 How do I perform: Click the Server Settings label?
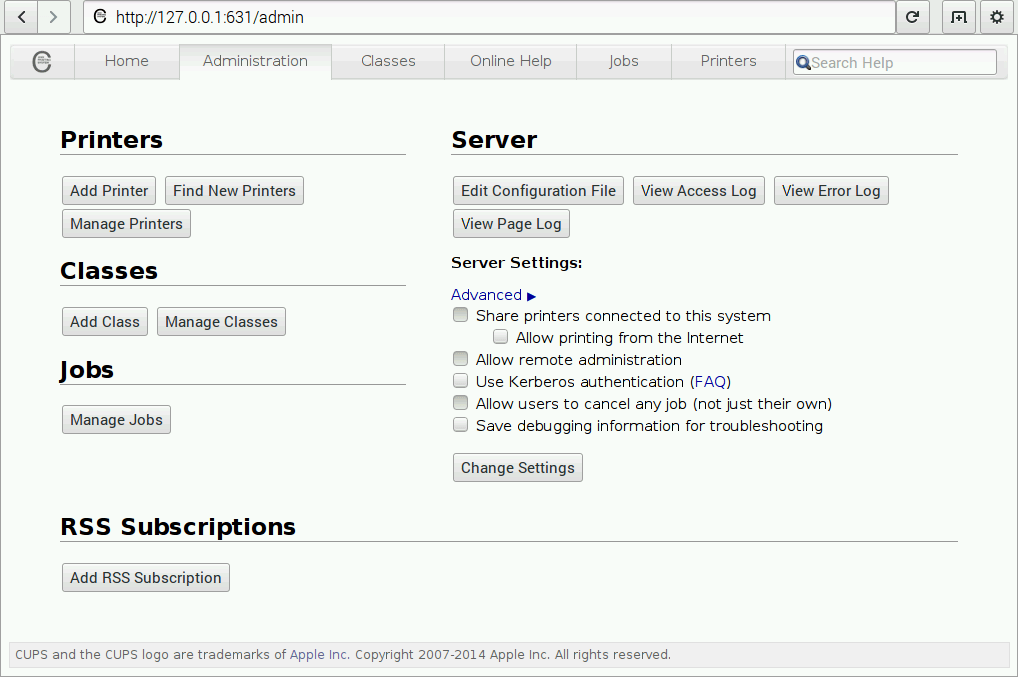517,263
